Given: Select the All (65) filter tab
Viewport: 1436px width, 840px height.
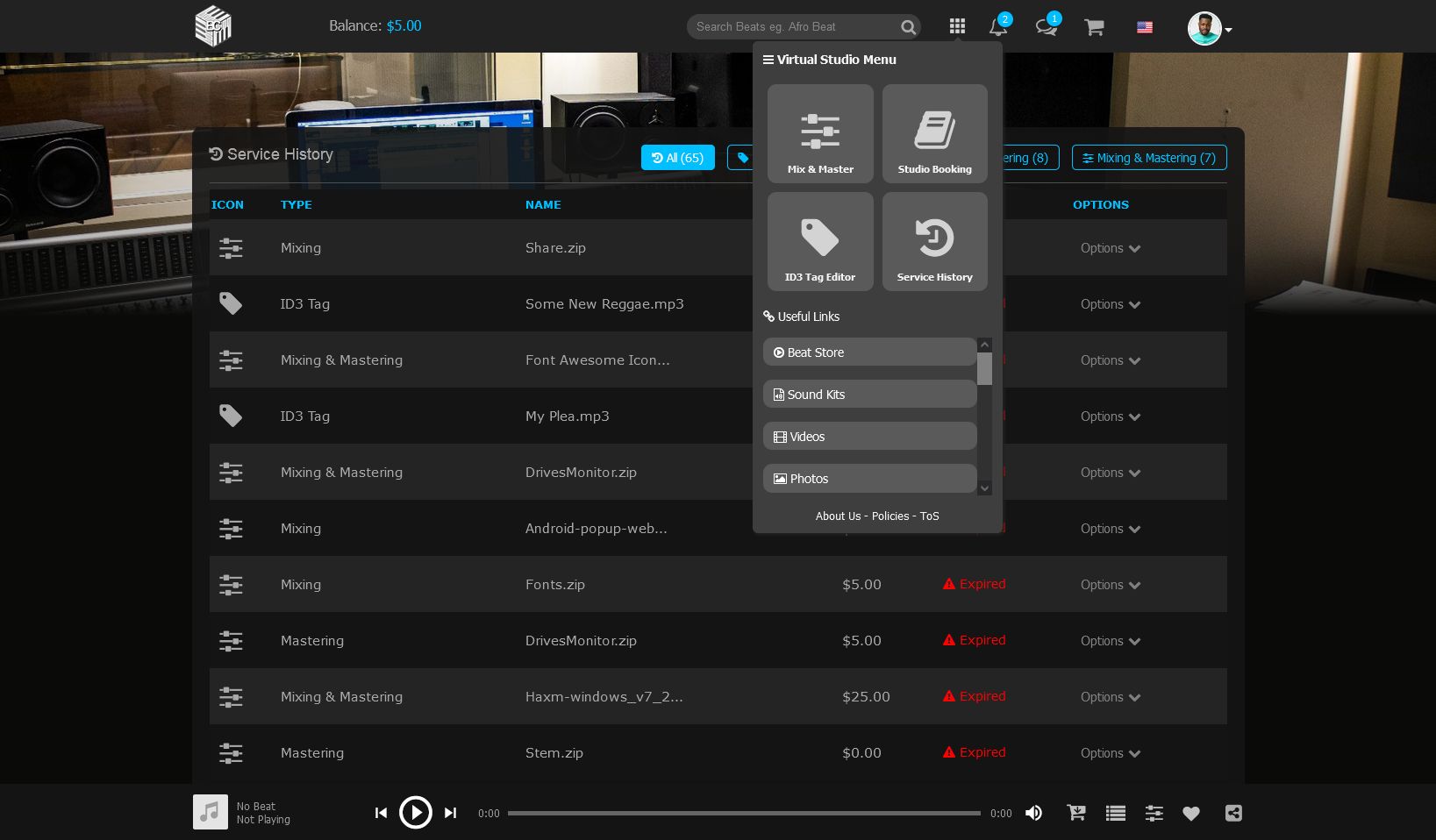Looking at the screenshot, I should click(677, 158).
